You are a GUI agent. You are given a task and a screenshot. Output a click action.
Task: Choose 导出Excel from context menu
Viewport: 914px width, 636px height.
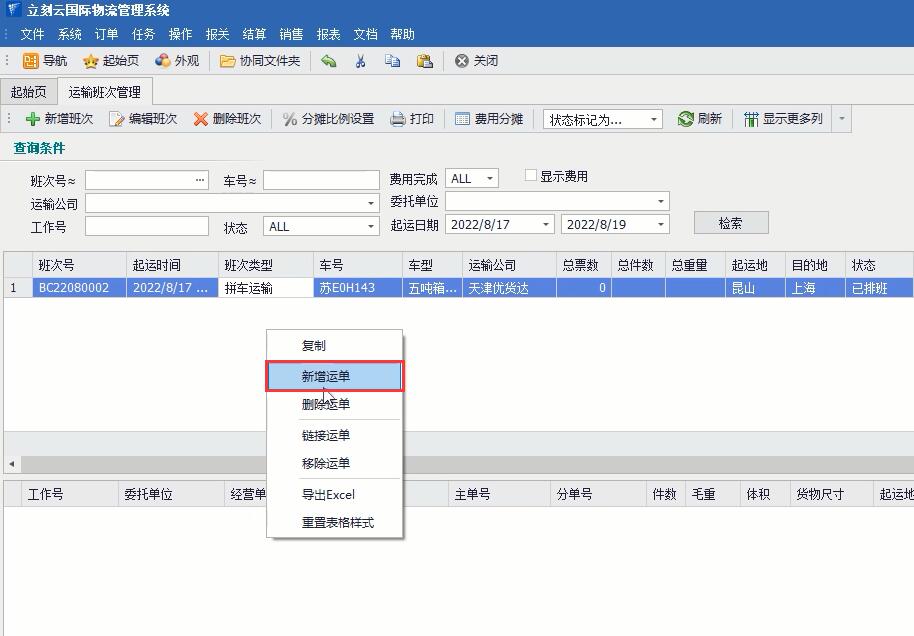point(328,494)
